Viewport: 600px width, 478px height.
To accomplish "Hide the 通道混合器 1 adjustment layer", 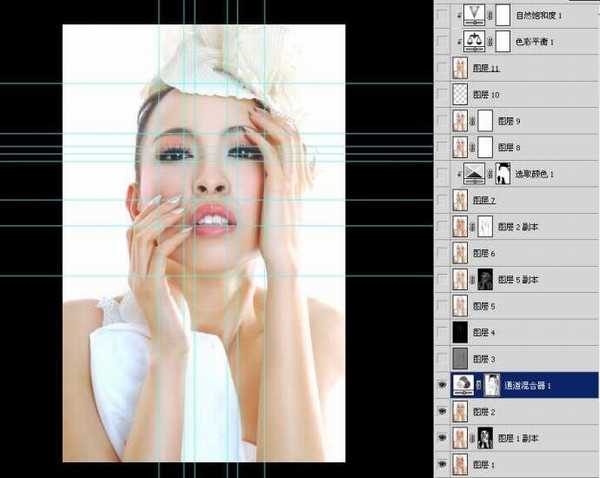I will pyautogui.click(x=443, y=384).
